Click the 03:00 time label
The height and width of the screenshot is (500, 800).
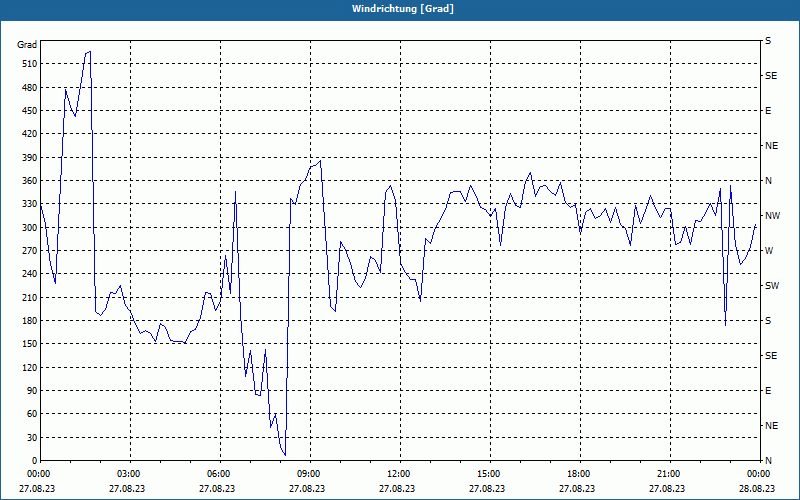click(130, 473)
